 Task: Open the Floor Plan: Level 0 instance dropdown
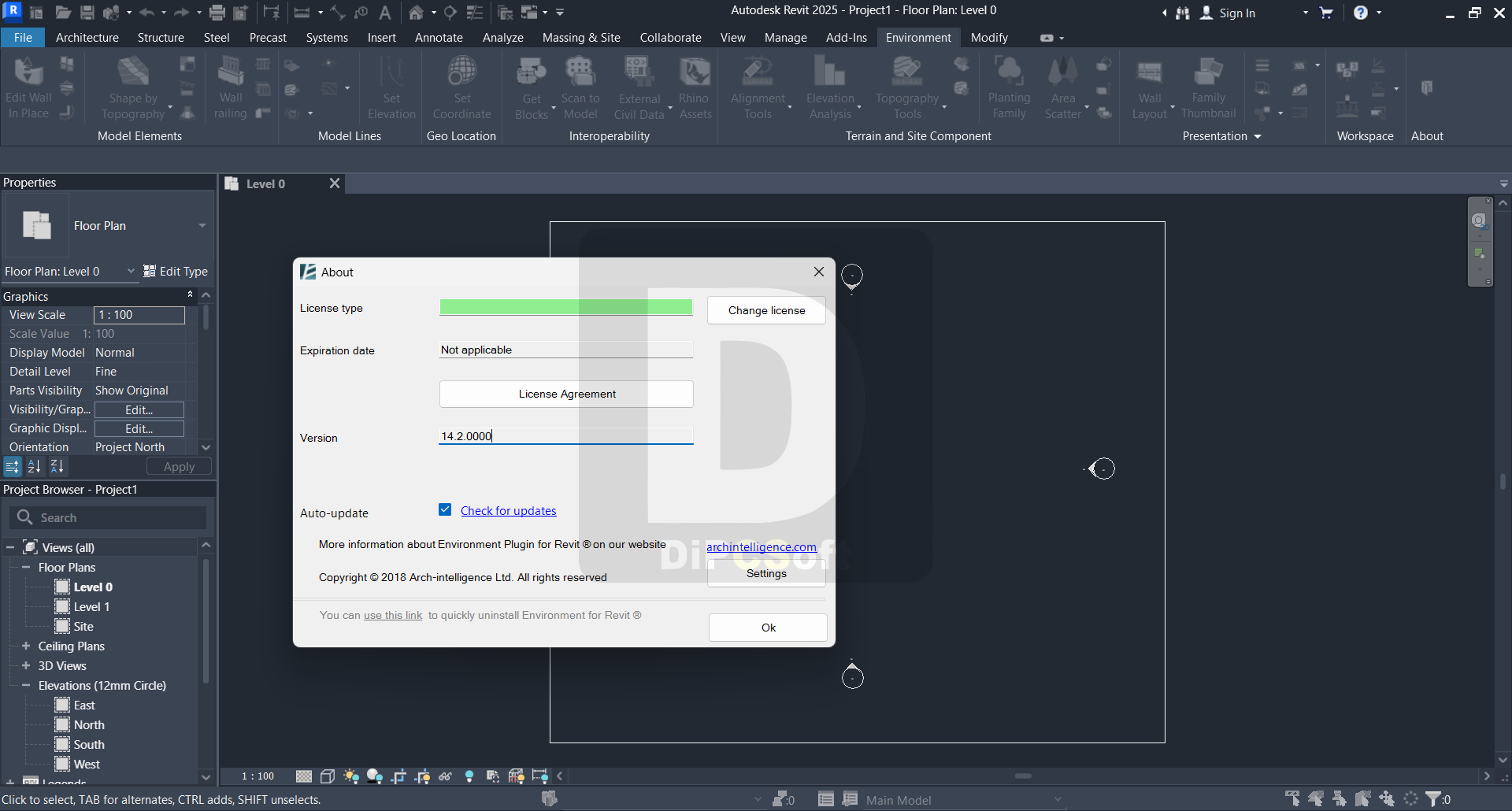(x=131, y=272)
